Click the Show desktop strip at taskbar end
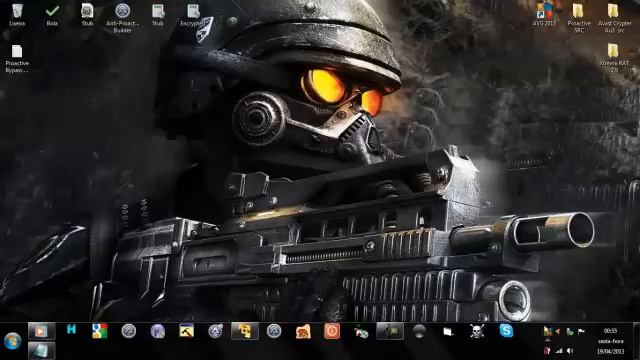The height and width of the screenshot is (360, 640). (636, 341)
